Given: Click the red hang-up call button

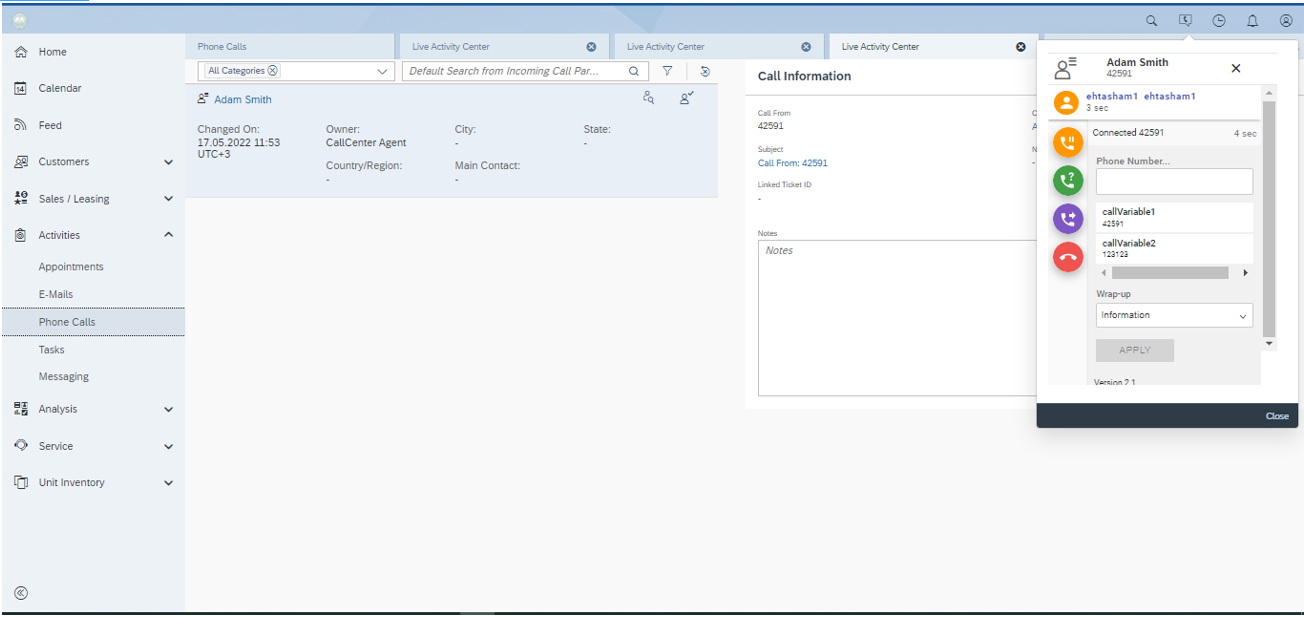Looking at the screenshot, I should click(1068, 256).
